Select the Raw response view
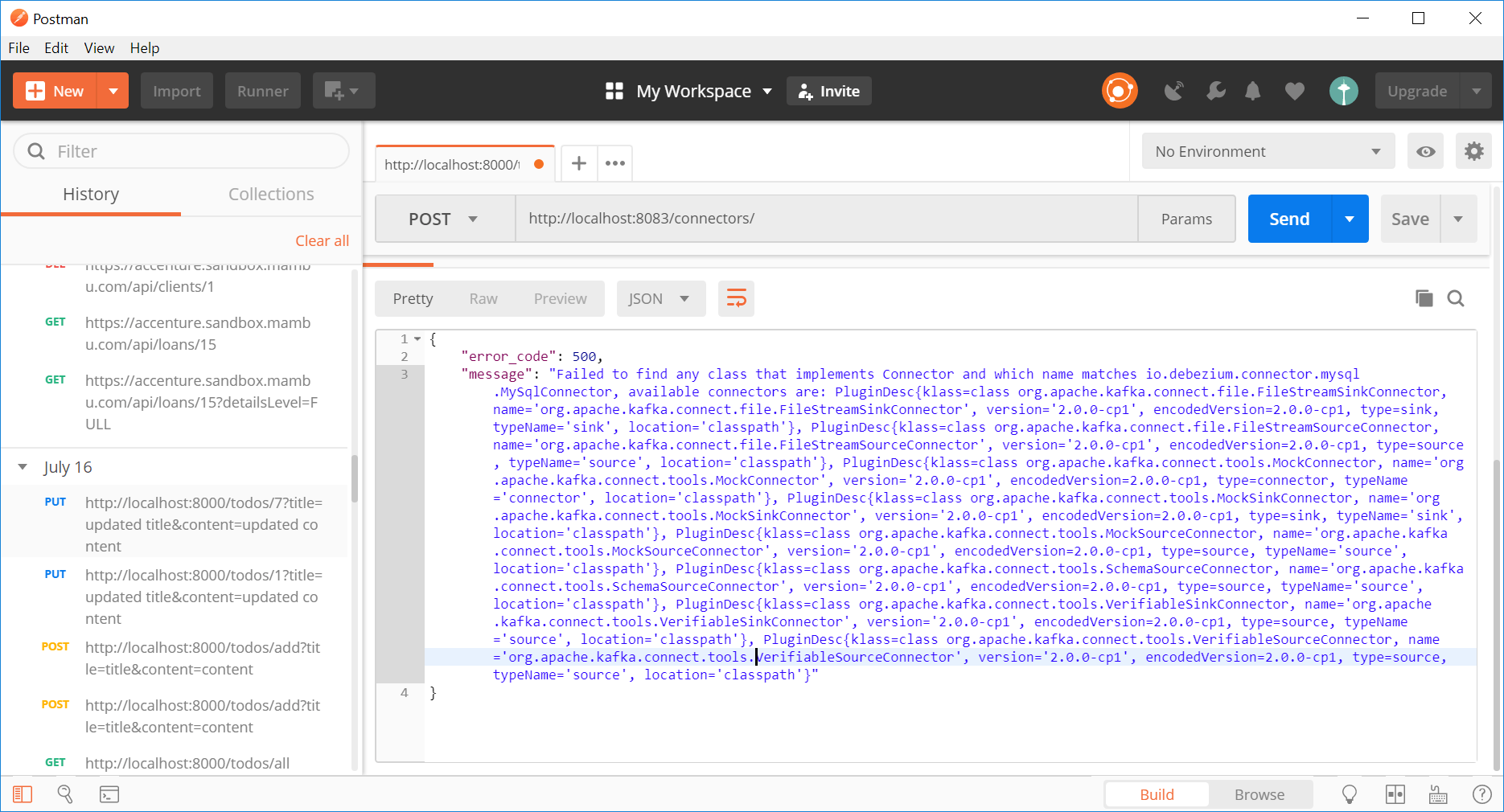This screenshot has height=812, width=1504. click(483, 299)
